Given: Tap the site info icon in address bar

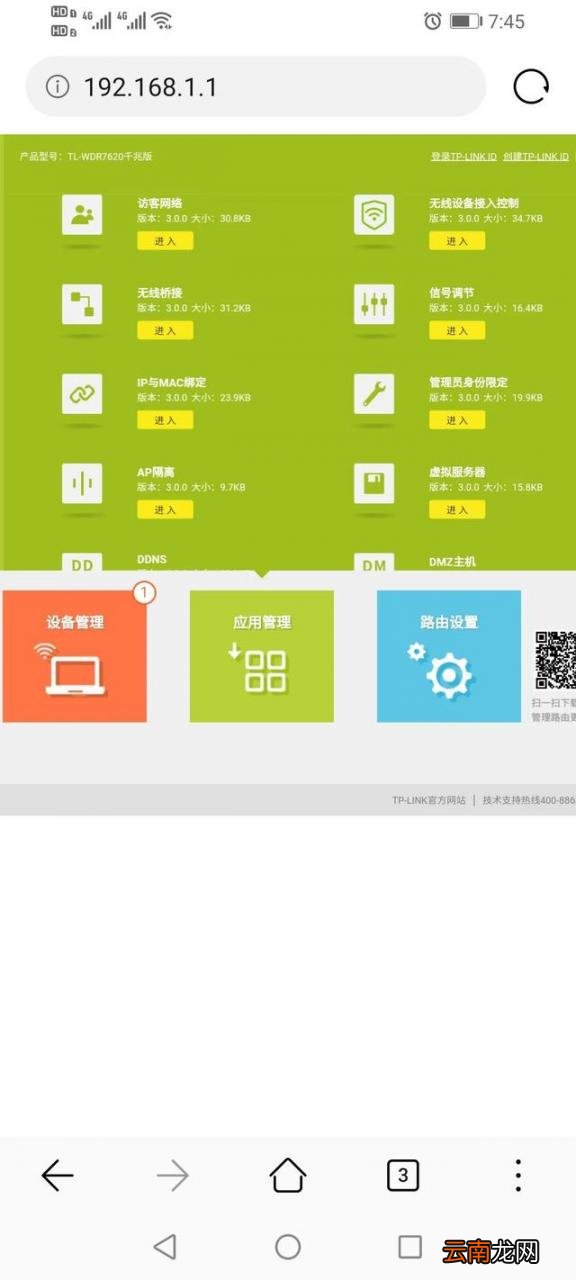Looking at the screenshot, I should (58, 87).
